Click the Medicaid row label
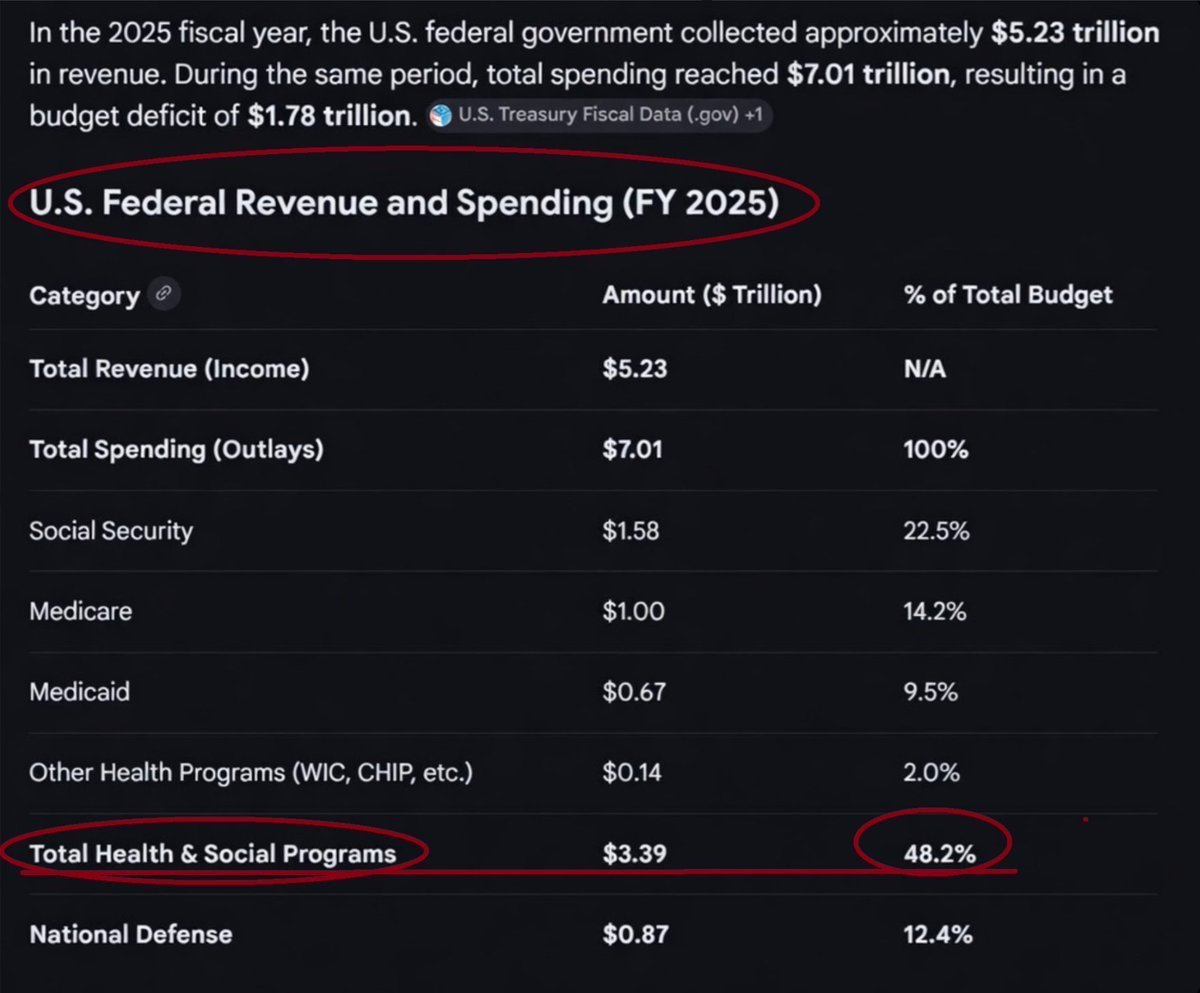This screenshot has height=993, width=1200. coord(79,692)
